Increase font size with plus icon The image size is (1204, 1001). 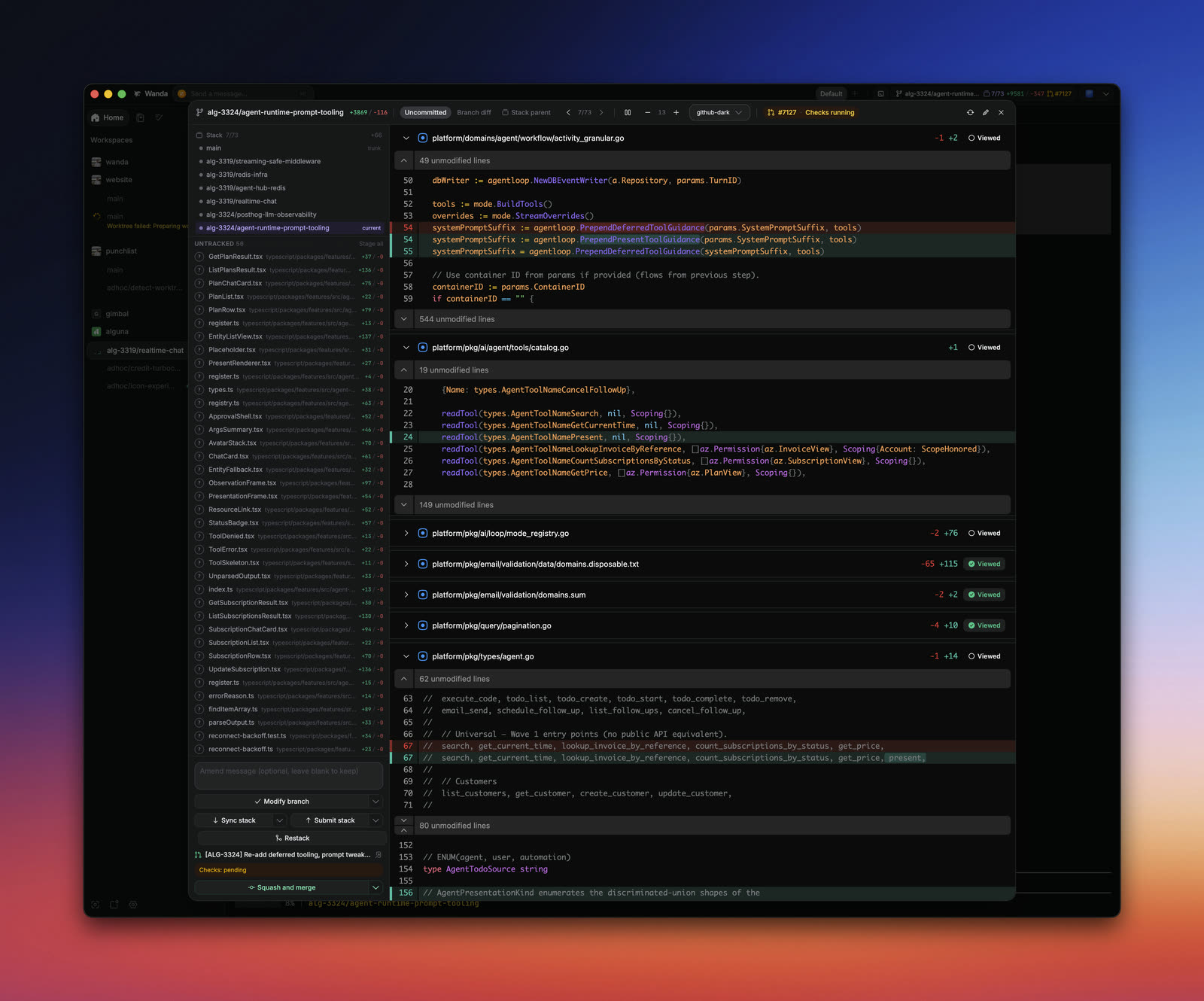point(676,113)
